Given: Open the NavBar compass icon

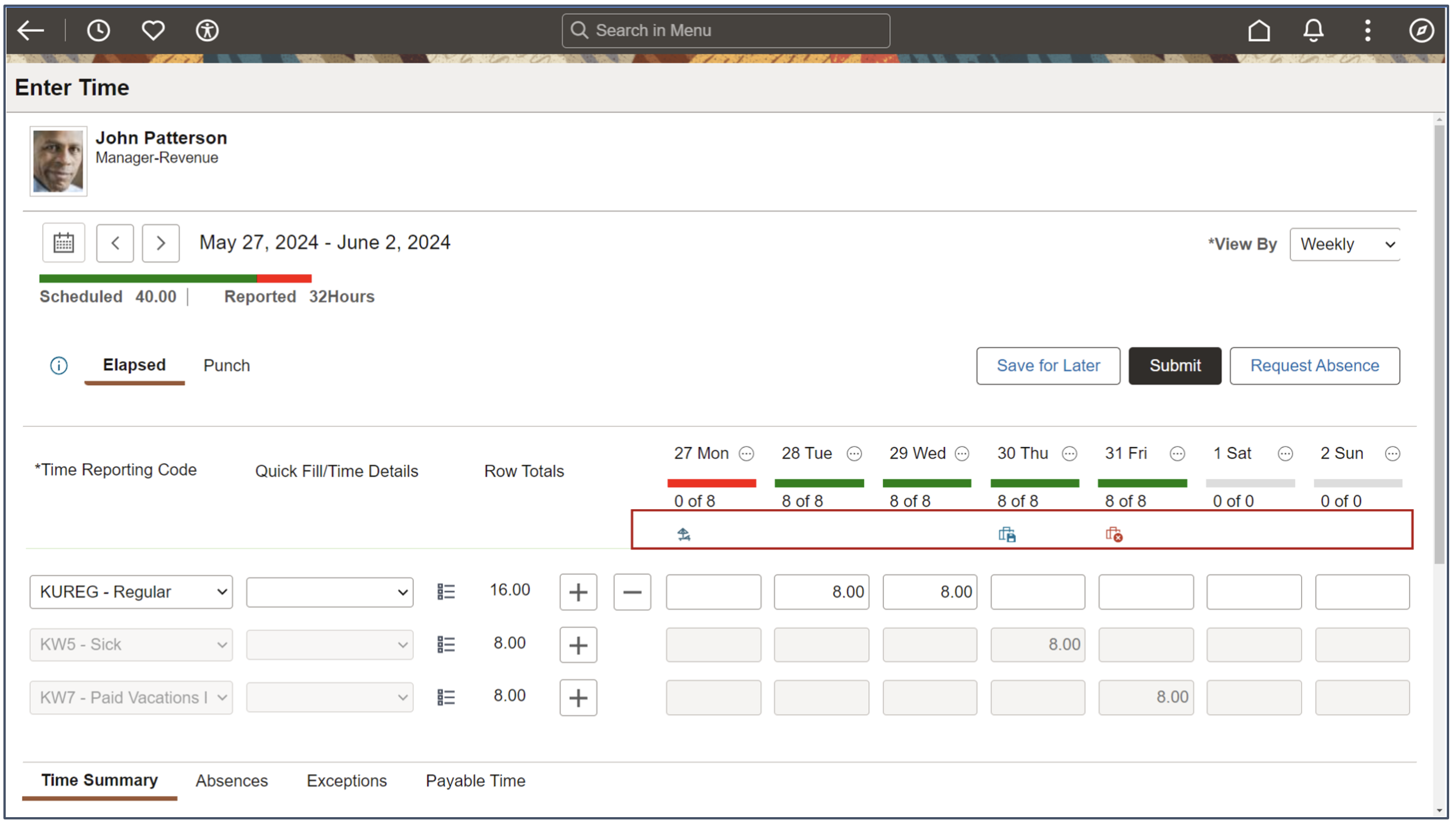Looking at the screenshot, I should pyautogui.click(x=1421, y=30).
